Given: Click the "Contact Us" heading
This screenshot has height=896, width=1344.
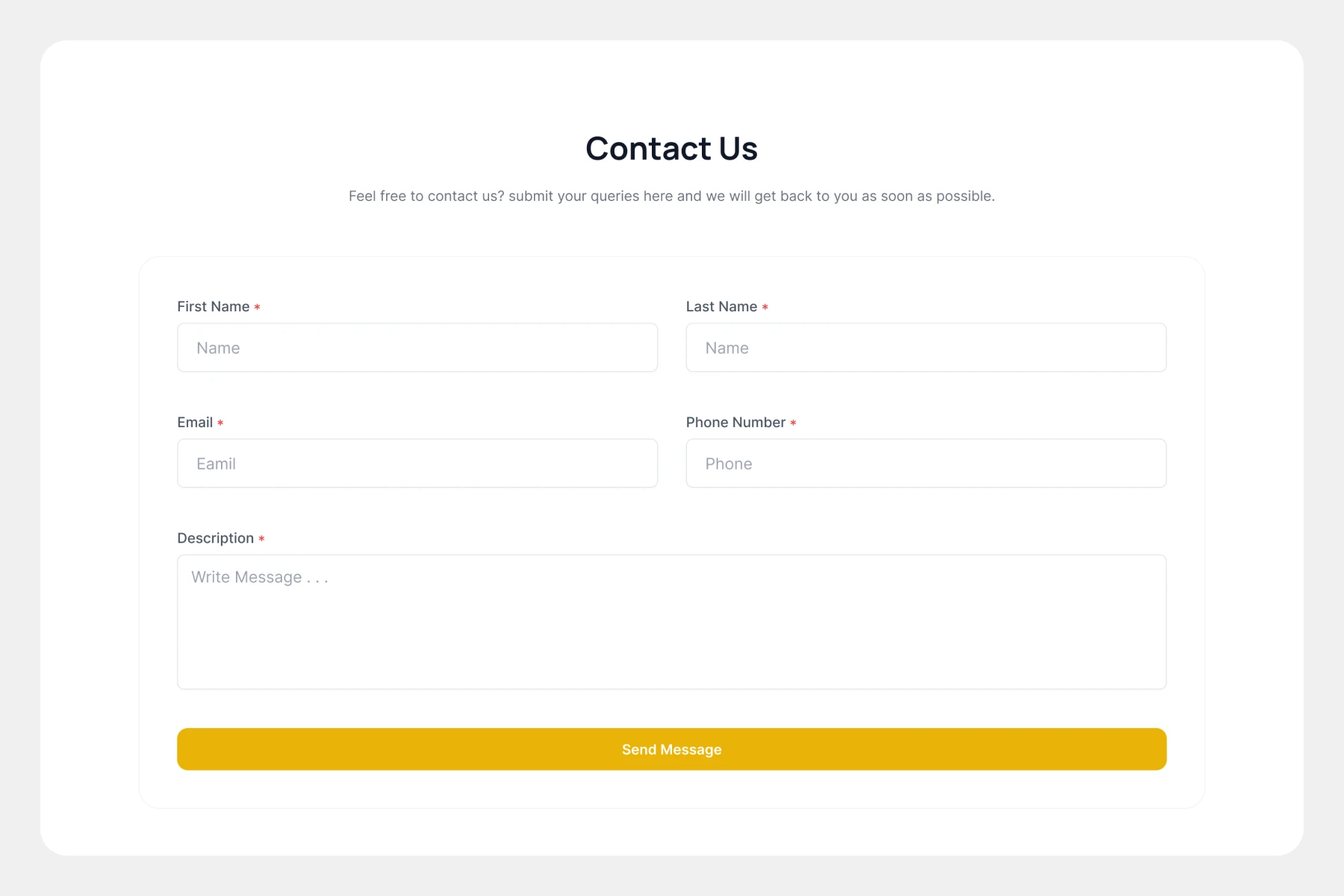Looking at the screenshot, I should pyautogui.click(x=671, y=149).
